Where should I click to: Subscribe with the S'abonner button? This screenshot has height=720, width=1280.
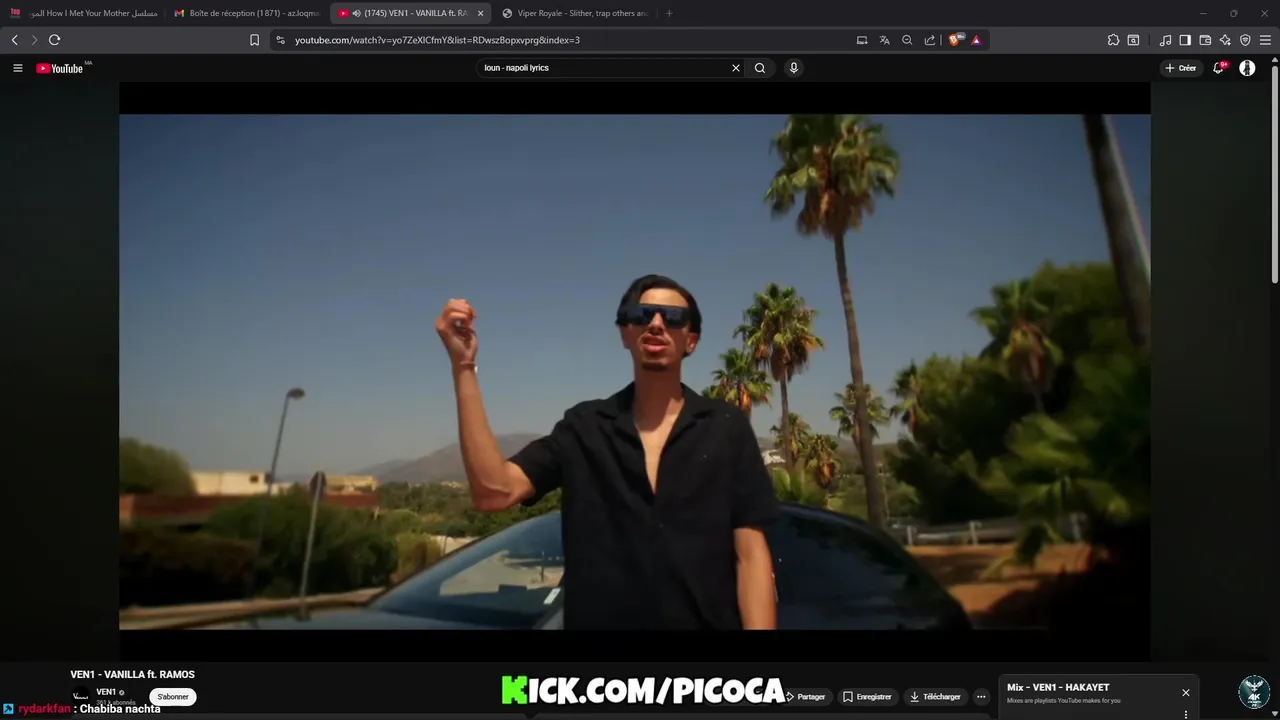point(173,697)
